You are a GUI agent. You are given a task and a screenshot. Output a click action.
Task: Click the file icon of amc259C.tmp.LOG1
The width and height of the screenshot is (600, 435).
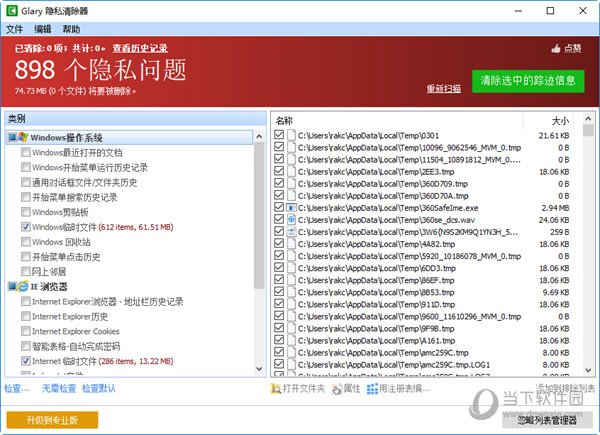pos(292,364)
